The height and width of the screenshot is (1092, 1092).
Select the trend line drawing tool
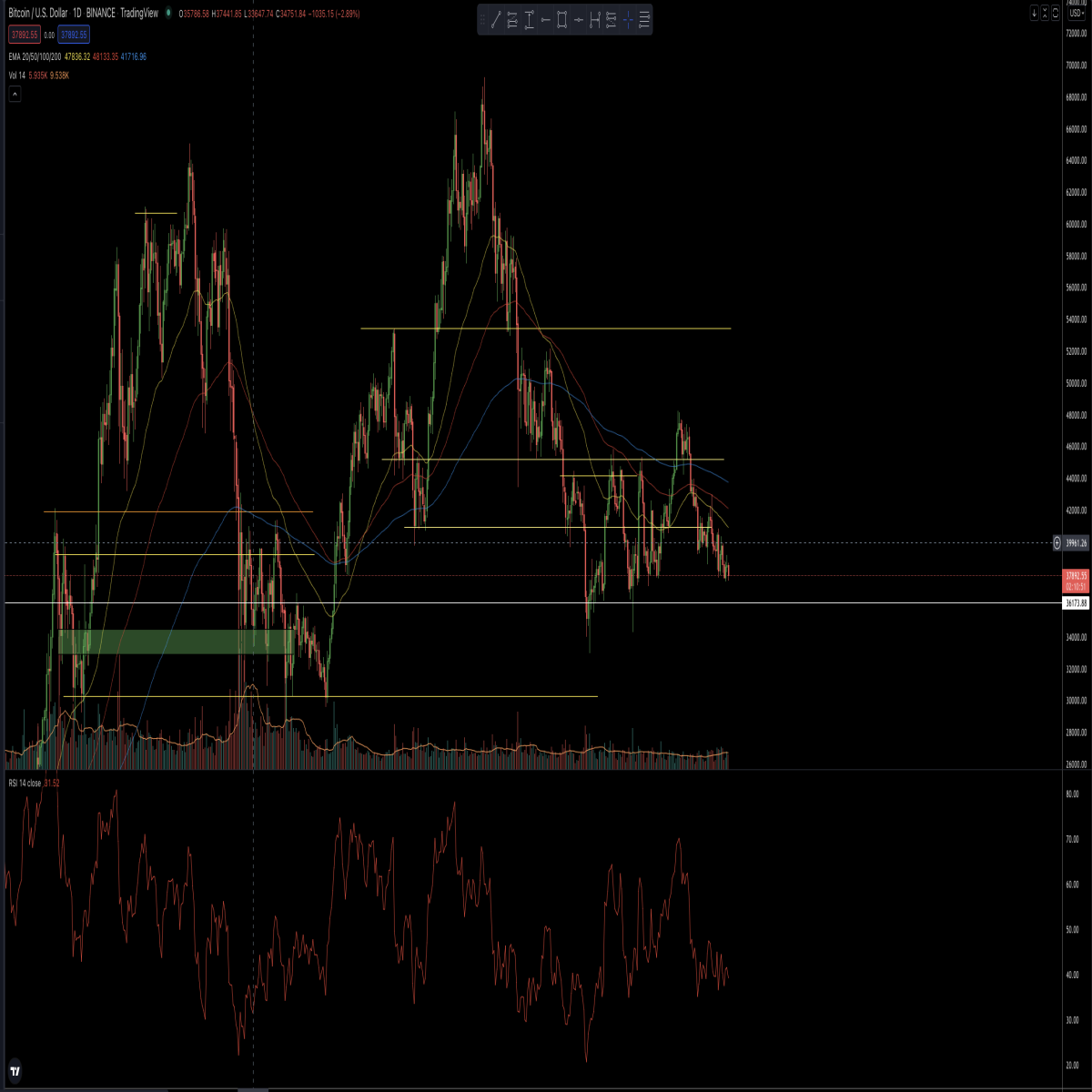(496, 19)
